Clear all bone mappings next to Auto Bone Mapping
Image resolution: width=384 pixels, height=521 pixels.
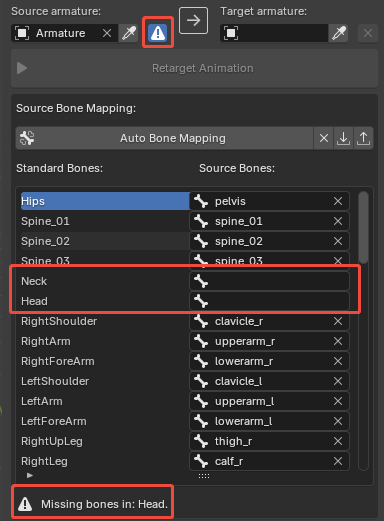(324, 138)
